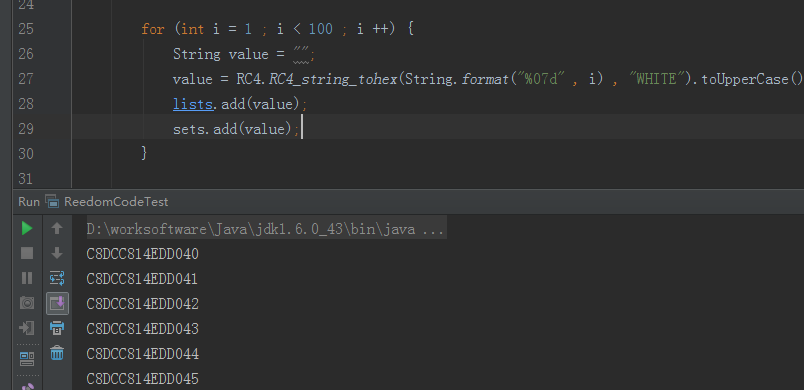Toggle Scroll to the End button
Image resolution: width=804 pixels, height=390 pixels.
pos(57,303)
